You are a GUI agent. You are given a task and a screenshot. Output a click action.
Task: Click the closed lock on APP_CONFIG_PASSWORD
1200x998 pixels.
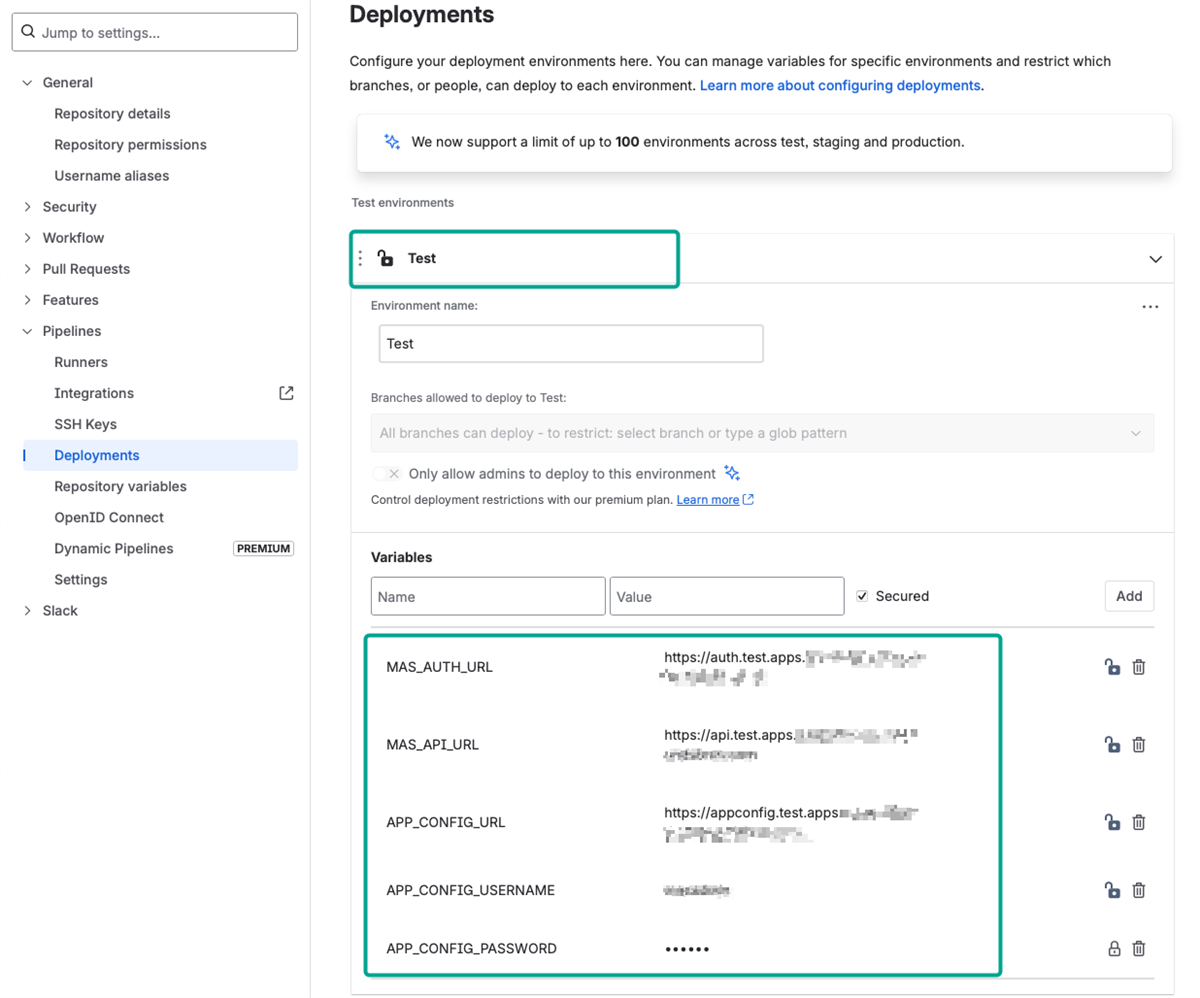coord(1113,948)
